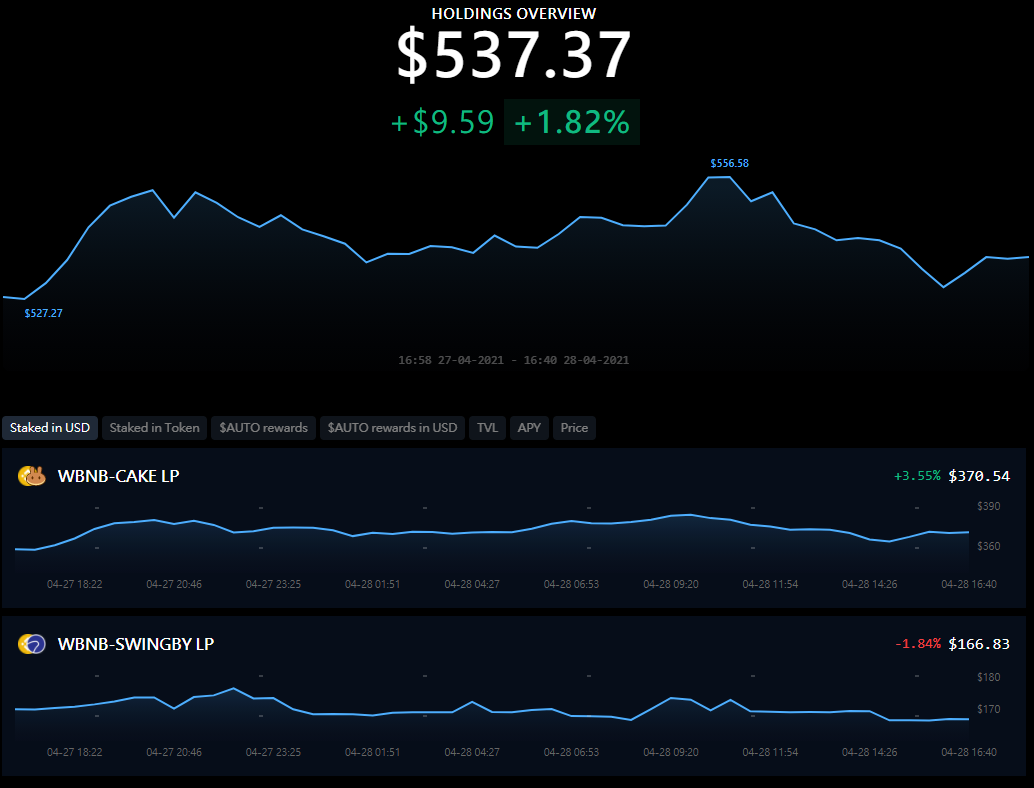
Task: Click the $537.37 total holdings value
Action: point(514,55)
